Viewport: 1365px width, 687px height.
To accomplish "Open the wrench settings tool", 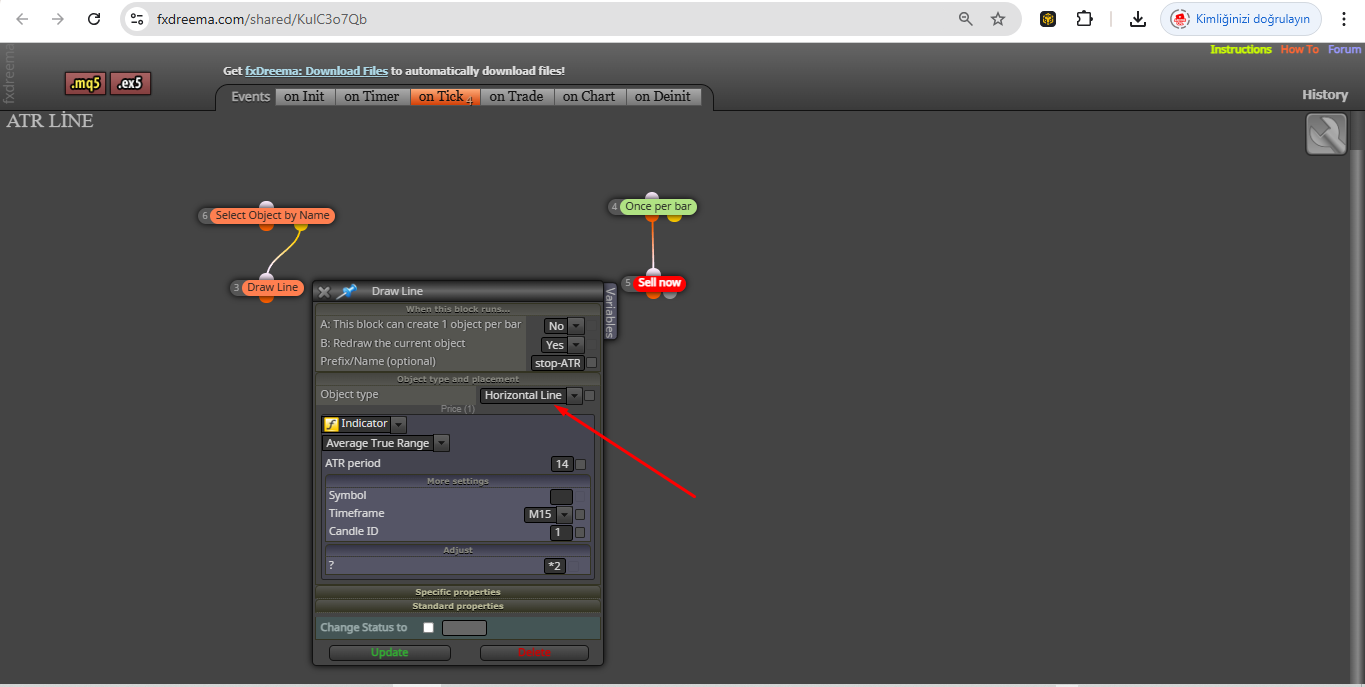I will (x=1326, y=134).
